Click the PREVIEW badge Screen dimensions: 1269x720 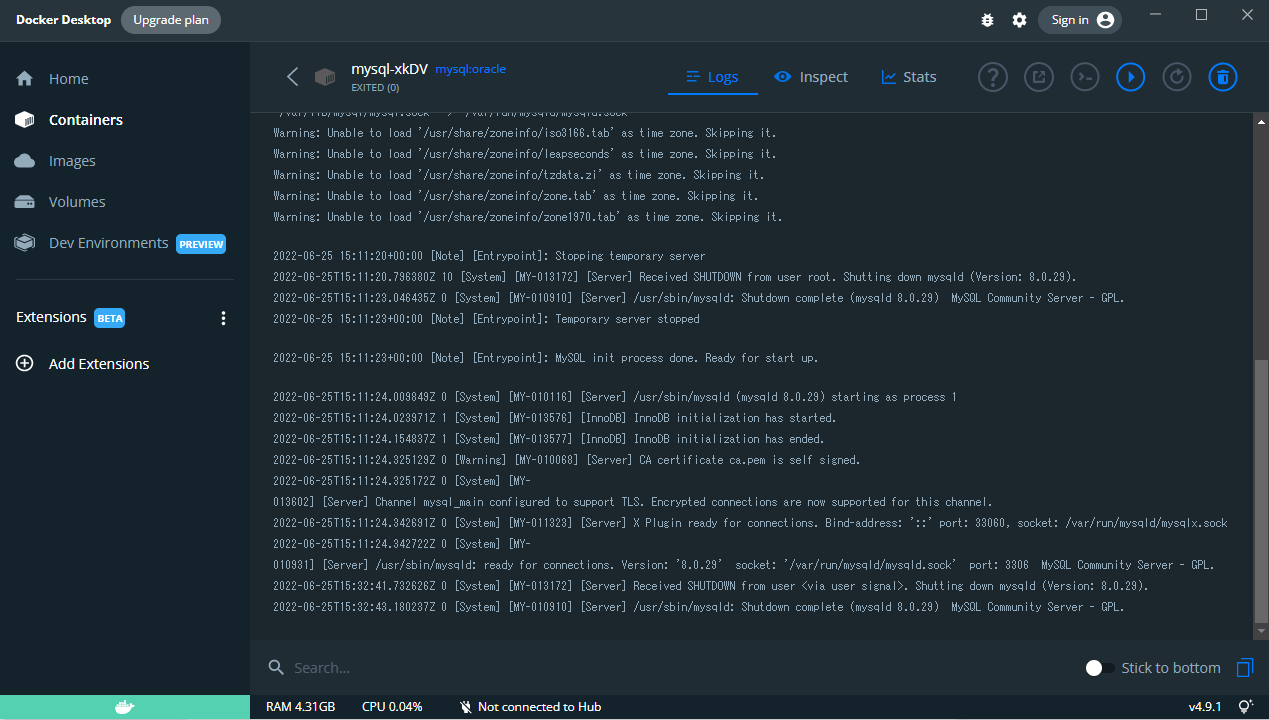[x=201, y=244]
